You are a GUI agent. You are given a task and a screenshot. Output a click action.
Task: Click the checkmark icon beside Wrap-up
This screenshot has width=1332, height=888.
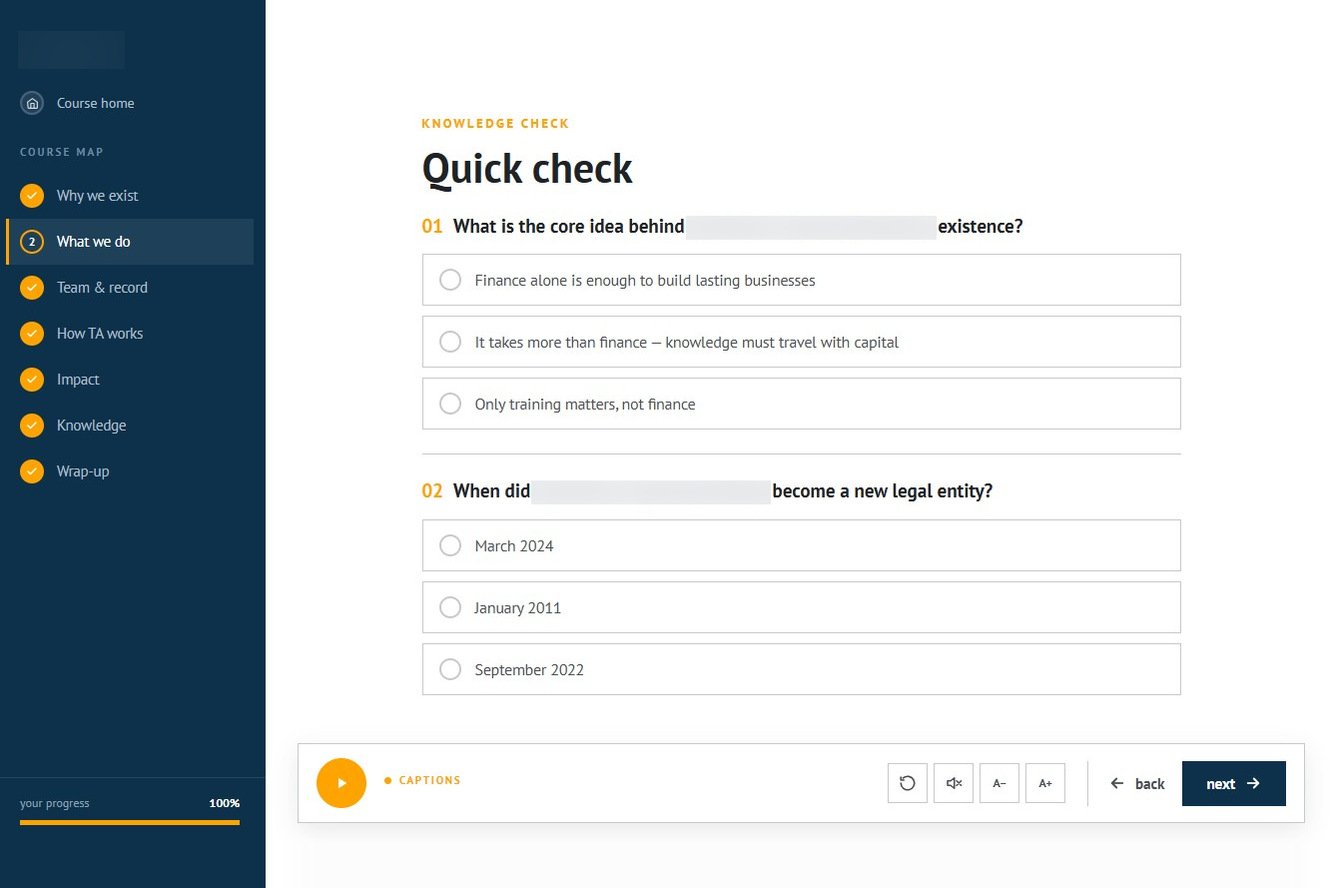point(32,472)
